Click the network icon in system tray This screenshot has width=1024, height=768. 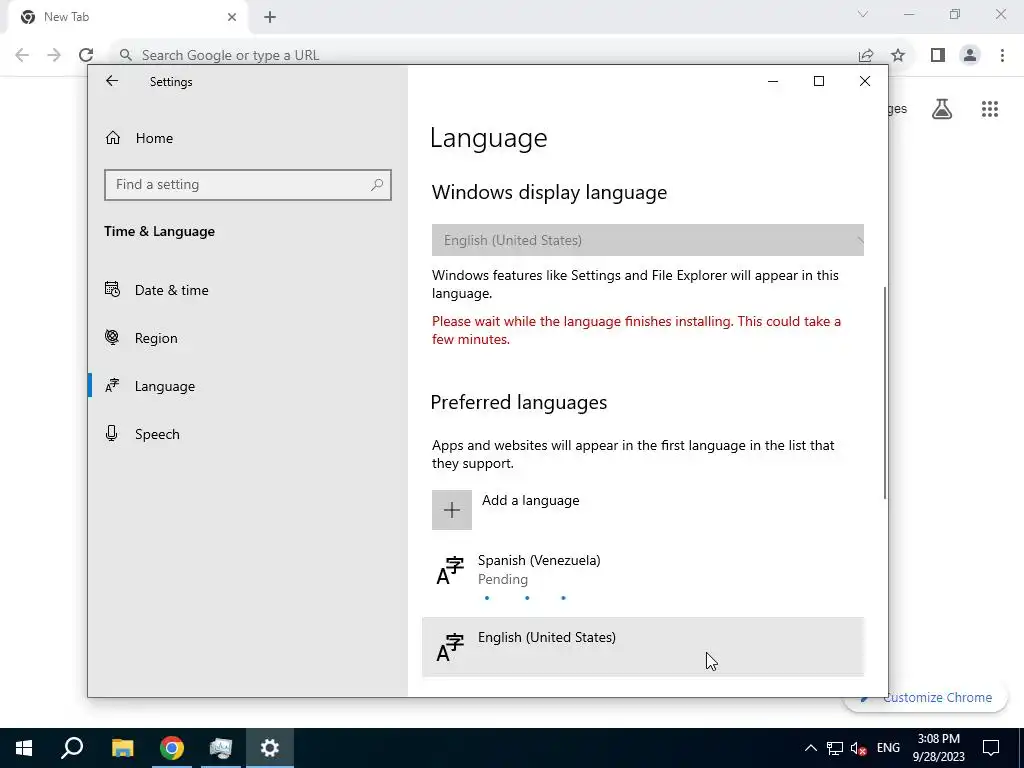[x=835, y=748]
